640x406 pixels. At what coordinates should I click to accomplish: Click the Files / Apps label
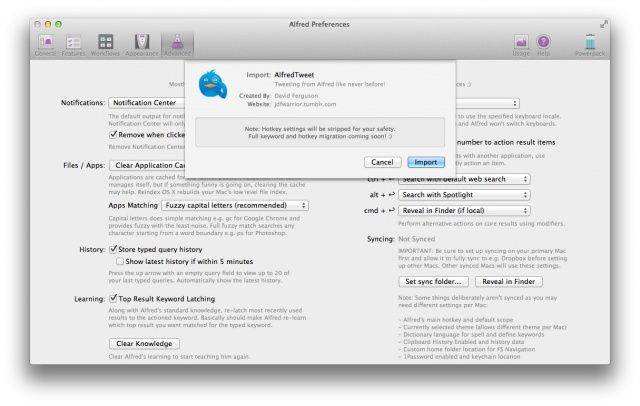click(84, 165)
